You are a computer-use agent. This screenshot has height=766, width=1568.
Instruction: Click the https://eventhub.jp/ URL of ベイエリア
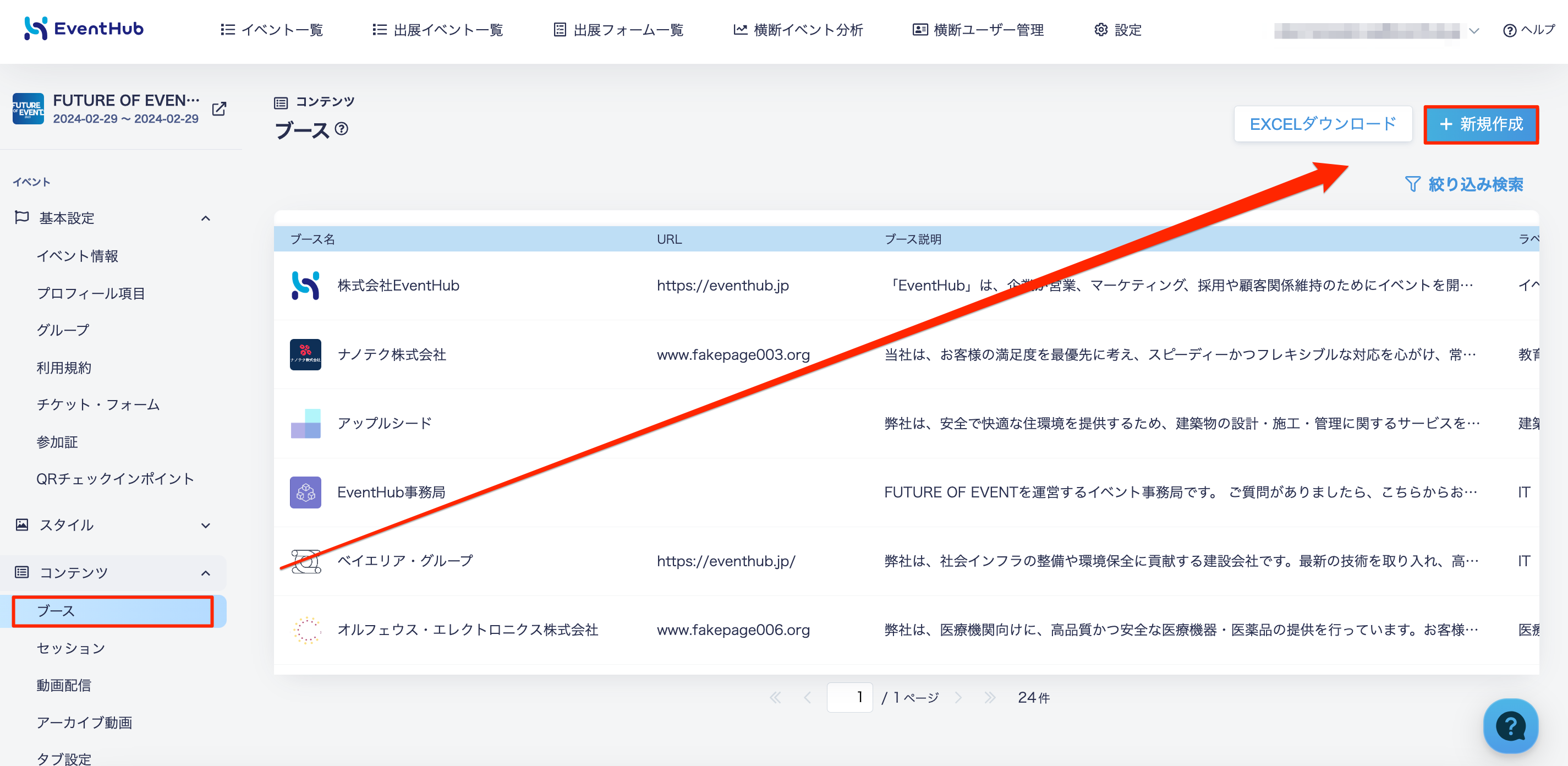726,561
